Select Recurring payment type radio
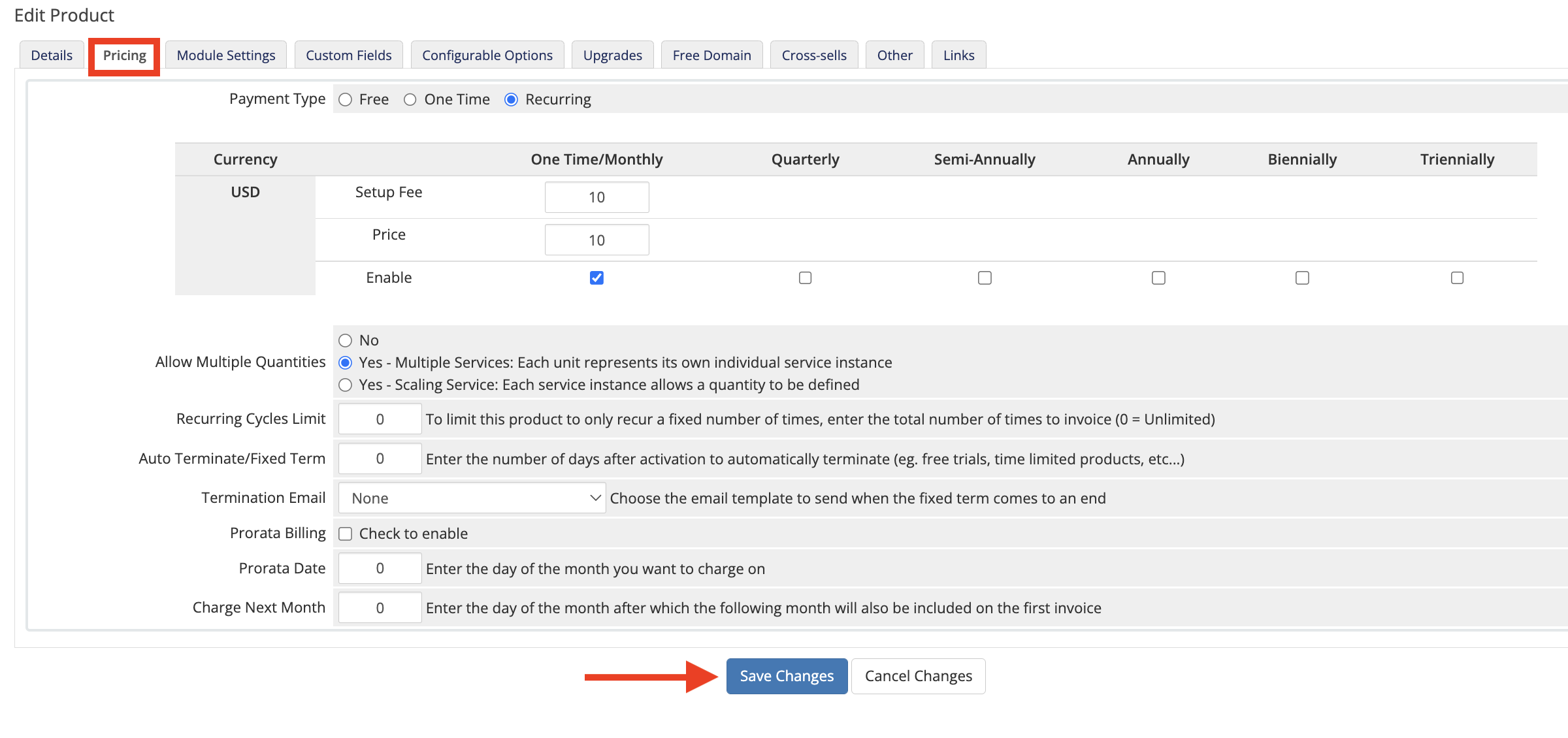This screenshot has height=738, width=1568. click(x=511, y=99)
